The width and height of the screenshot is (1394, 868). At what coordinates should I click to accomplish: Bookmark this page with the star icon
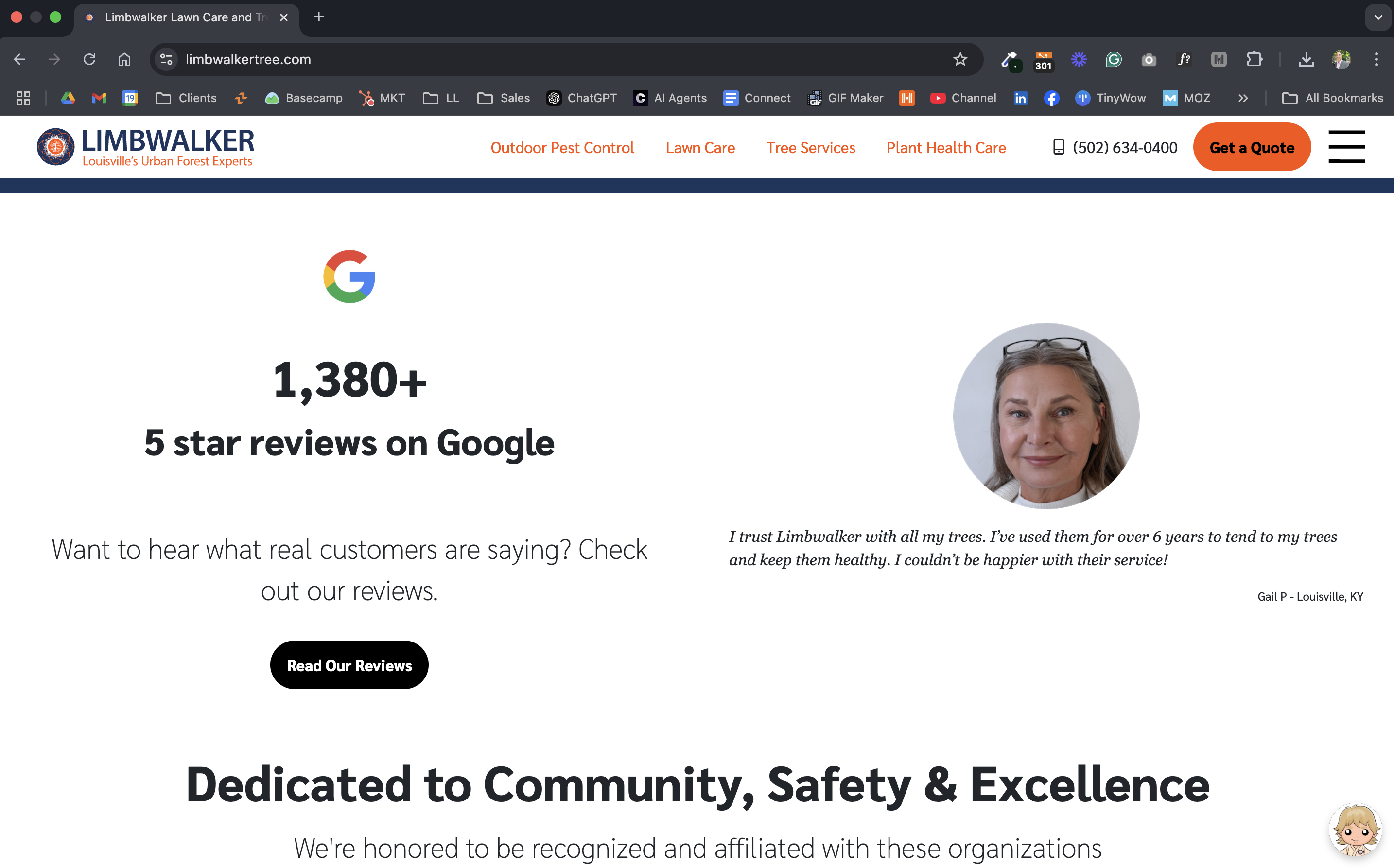(x=960, y=59)
